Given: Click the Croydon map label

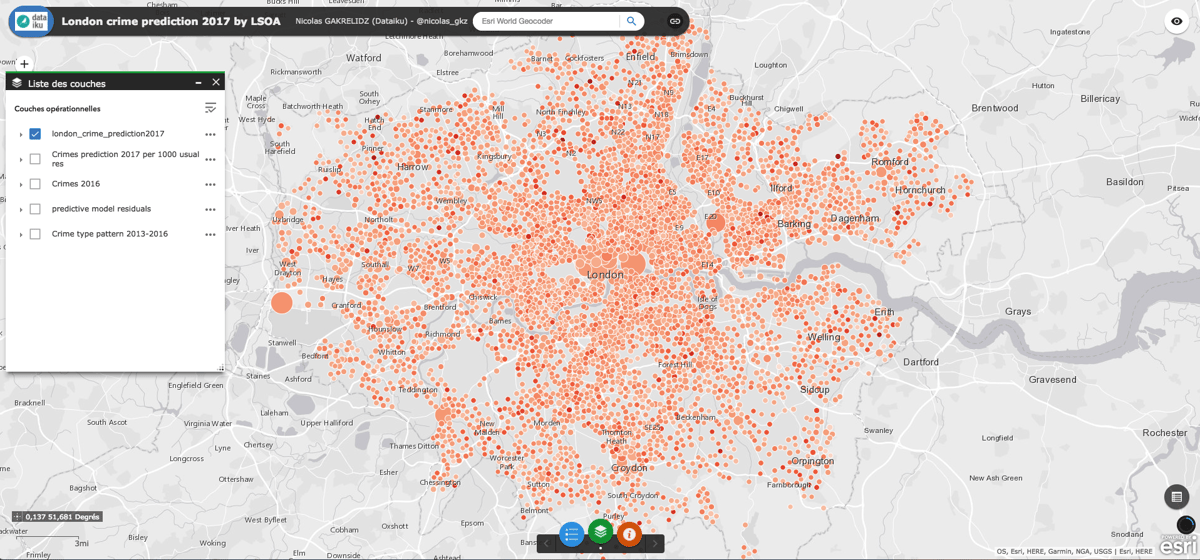Looking at the screenshot, I should tap(629, 467).
